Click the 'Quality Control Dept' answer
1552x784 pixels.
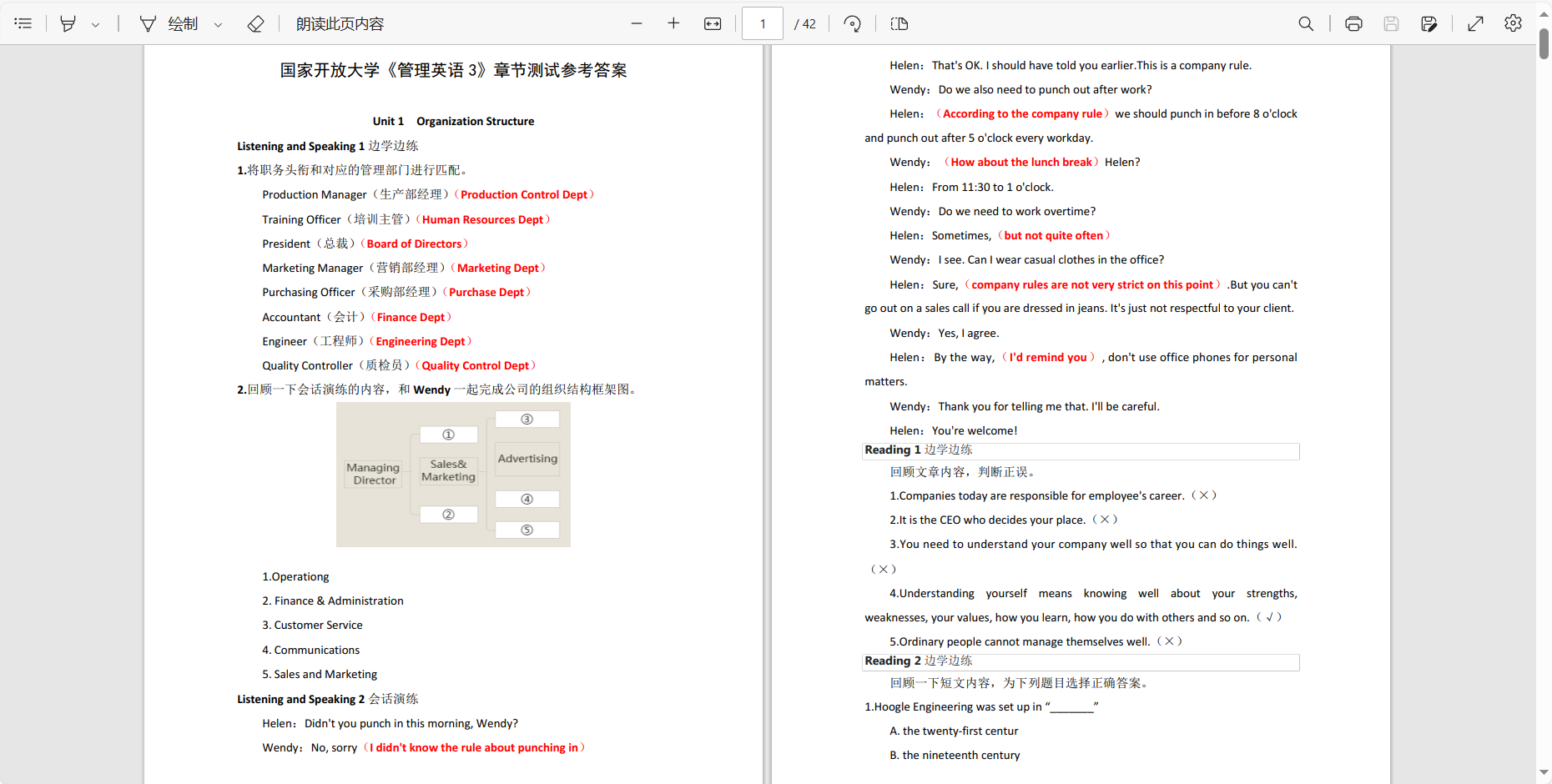[476, 365]
